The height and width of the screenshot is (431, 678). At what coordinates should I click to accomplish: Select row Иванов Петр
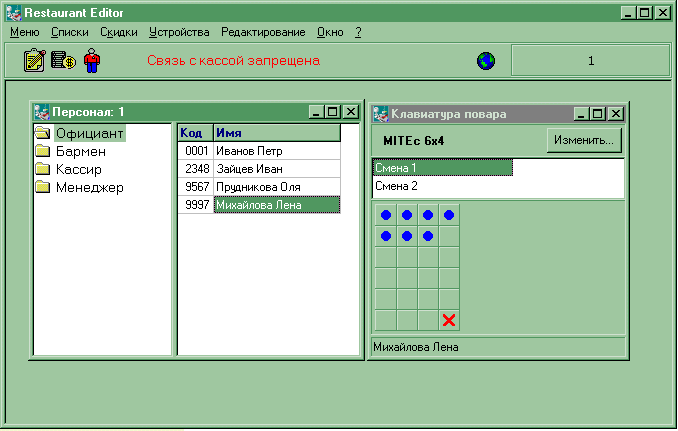(x=277, y=151)
